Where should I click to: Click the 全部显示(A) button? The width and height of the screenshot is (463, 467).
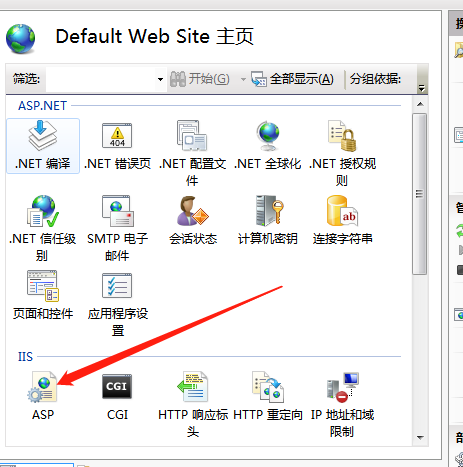pos(292,79)
